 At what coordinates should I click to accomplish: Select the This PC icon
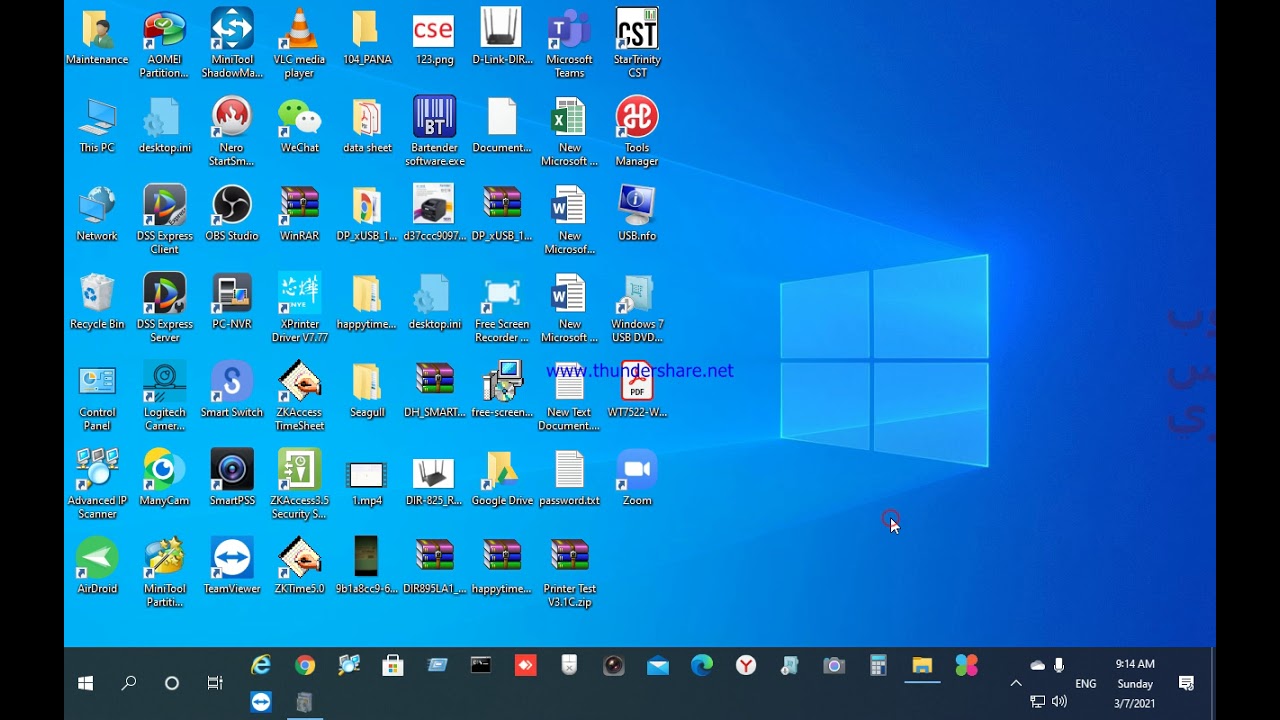[97, 125]
